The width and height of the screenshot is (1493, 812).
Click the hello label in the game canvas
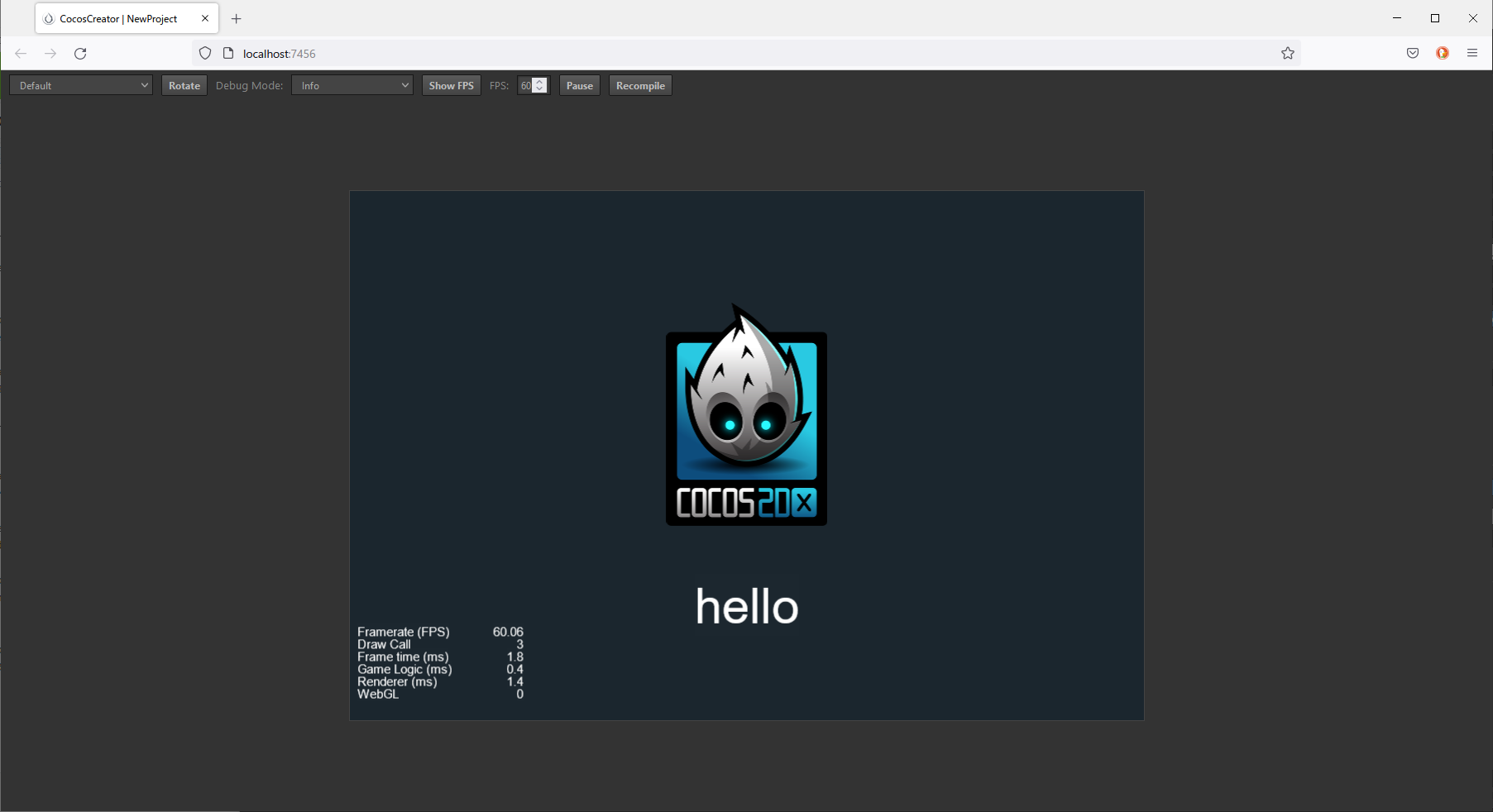point(747,606)
